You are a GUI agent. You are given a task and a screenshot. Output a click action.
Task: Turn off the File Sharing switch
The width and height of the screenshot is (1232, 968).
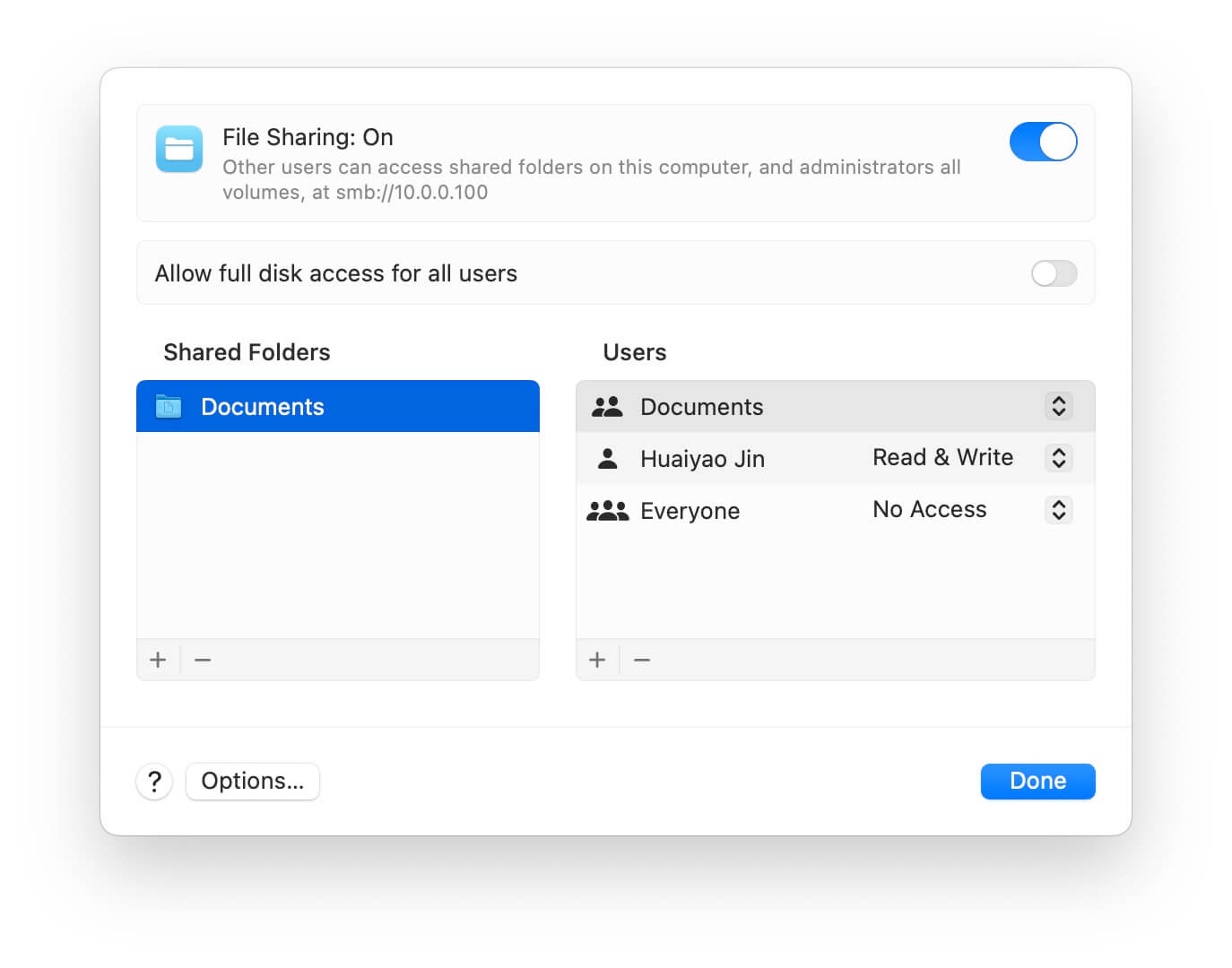coord(1043,142)
